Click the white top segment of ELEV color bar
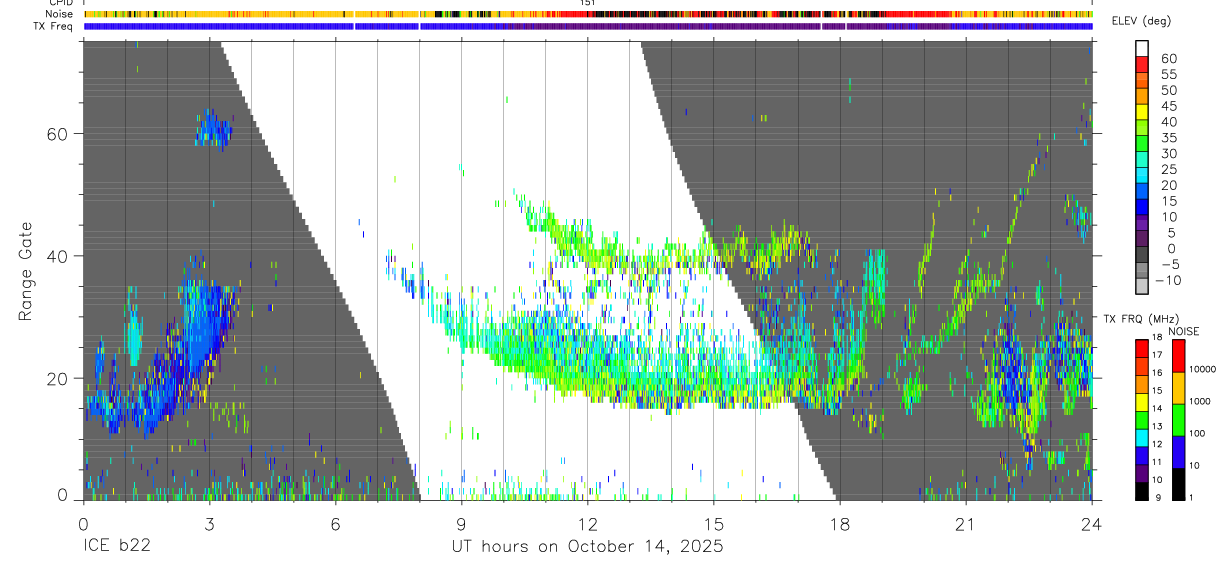The height and width of the screenshot is (567, 1228). pos(1142,47)
